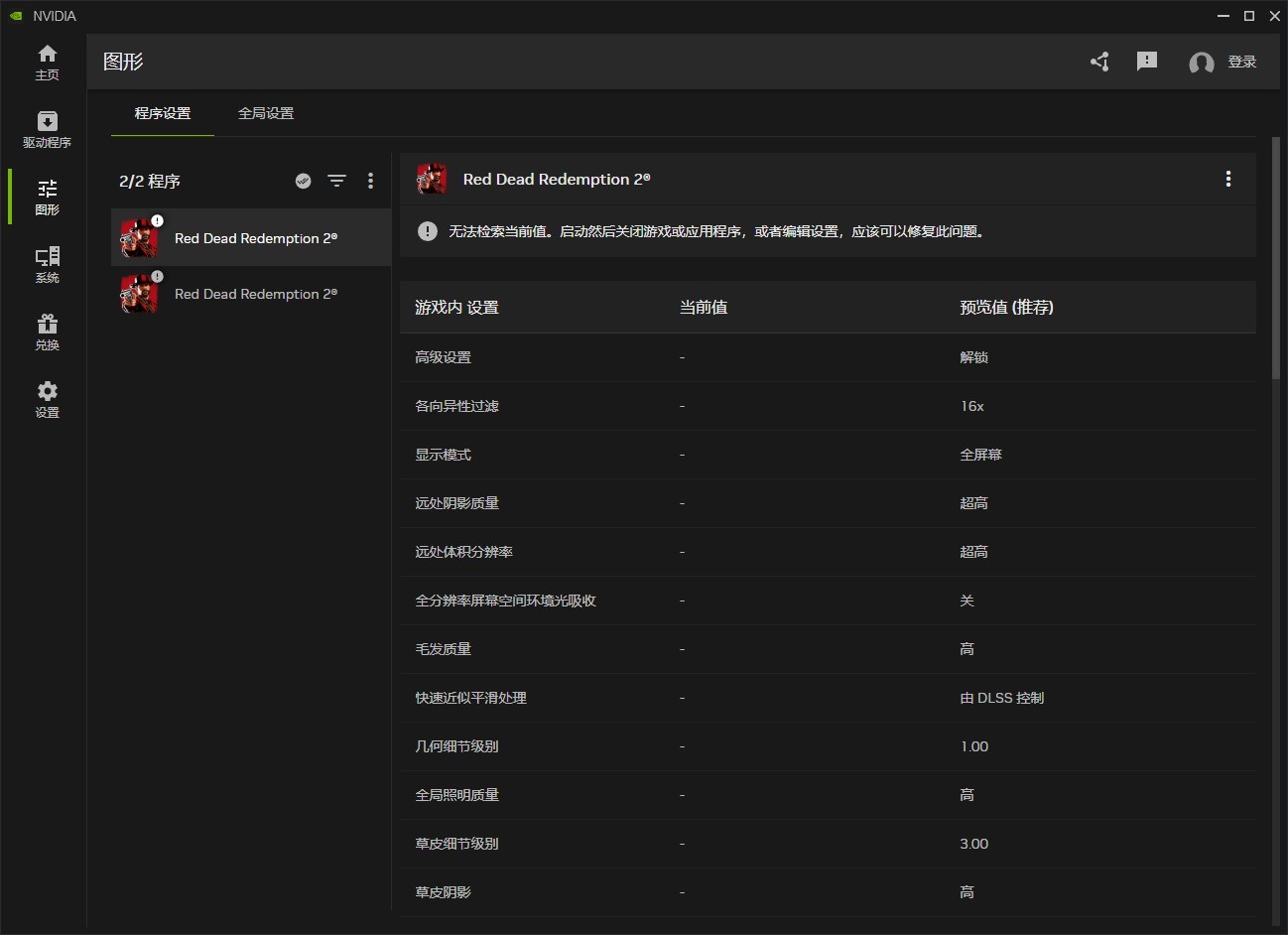Switch to the 全局设置 tab
Image resolution: width=1288 pixels, height=935 pixels.
266,113
